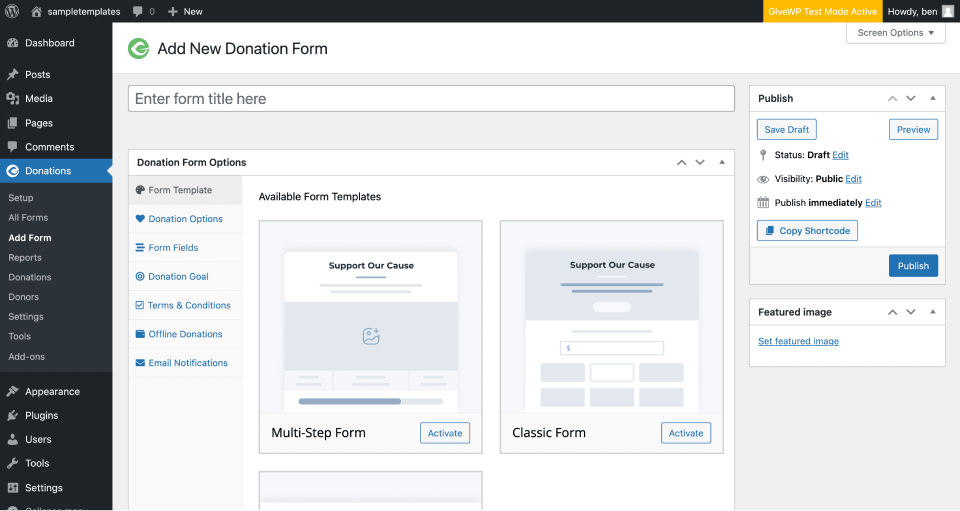Collapse the Publish panel
Screen dimensions: 960x511
932,99
